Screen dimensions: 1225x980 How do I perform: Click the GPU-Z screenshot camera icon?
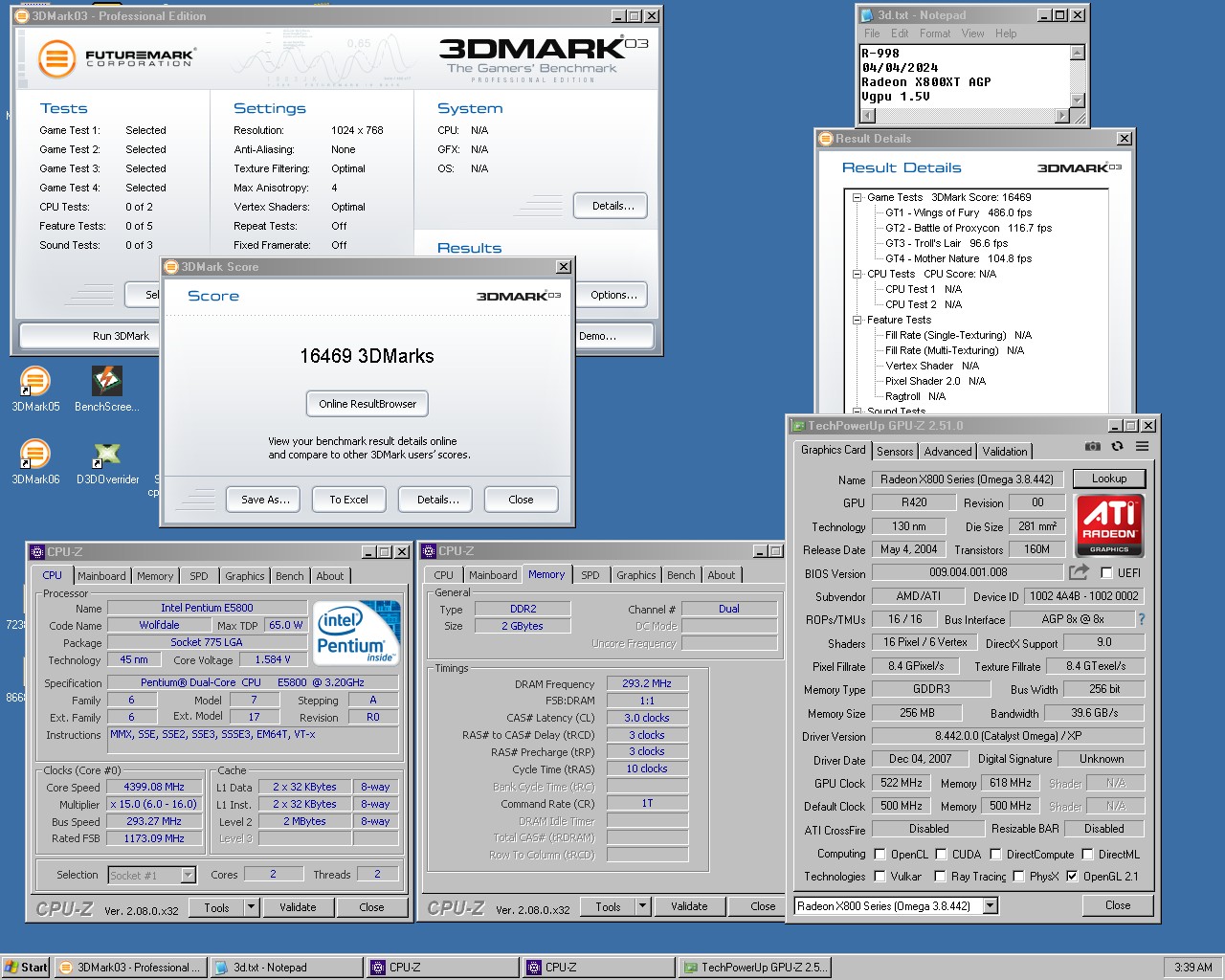click(1093, 447)
